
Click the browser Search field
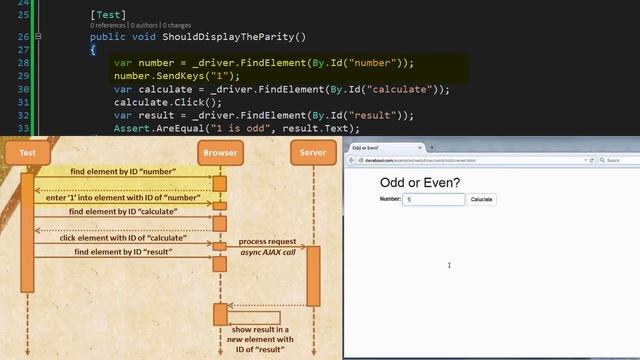click(619, 160)
